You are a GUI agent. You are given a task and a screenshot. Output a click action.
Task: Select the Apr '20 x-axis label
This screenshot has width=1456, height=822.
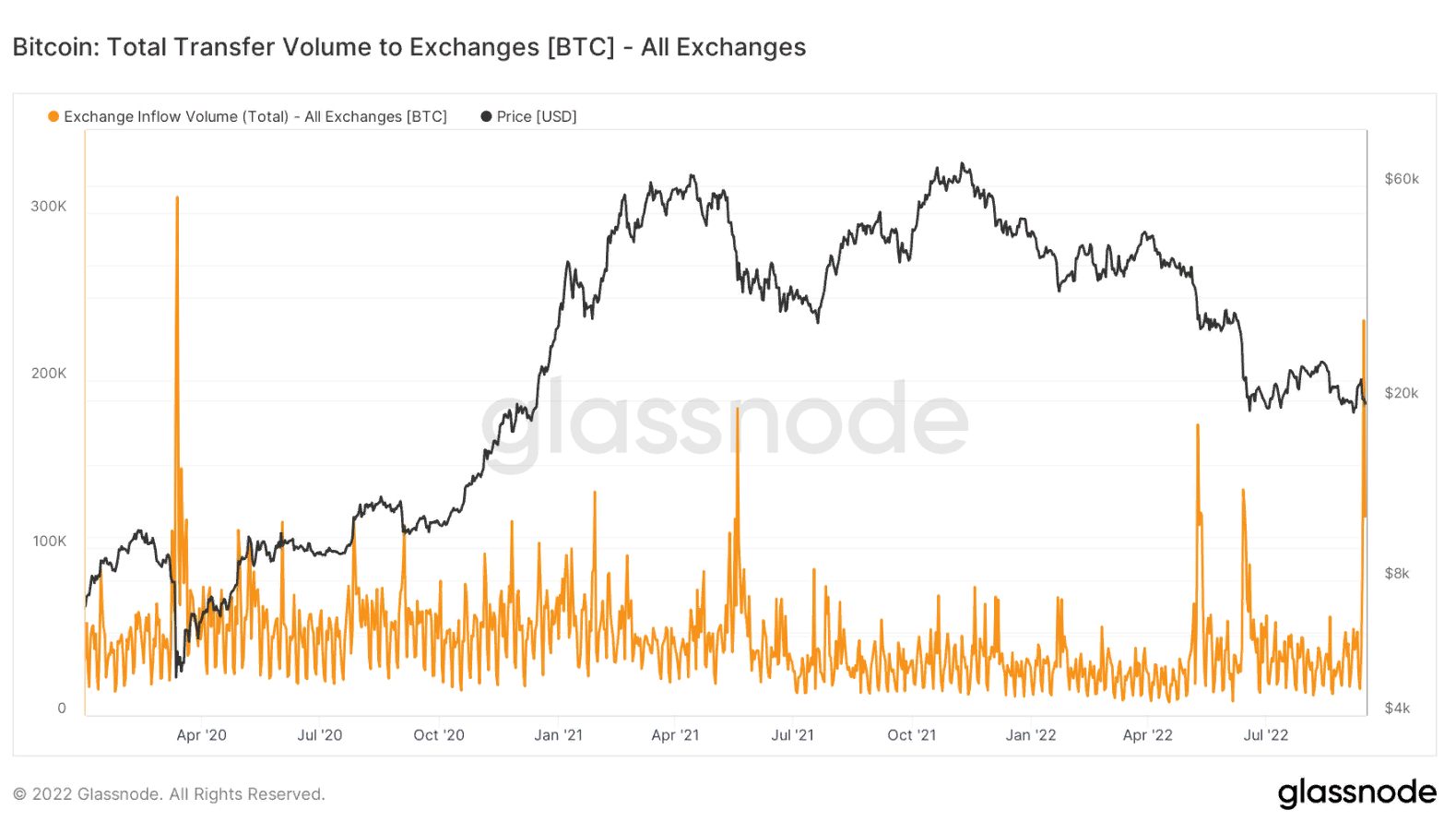[201, 735]
